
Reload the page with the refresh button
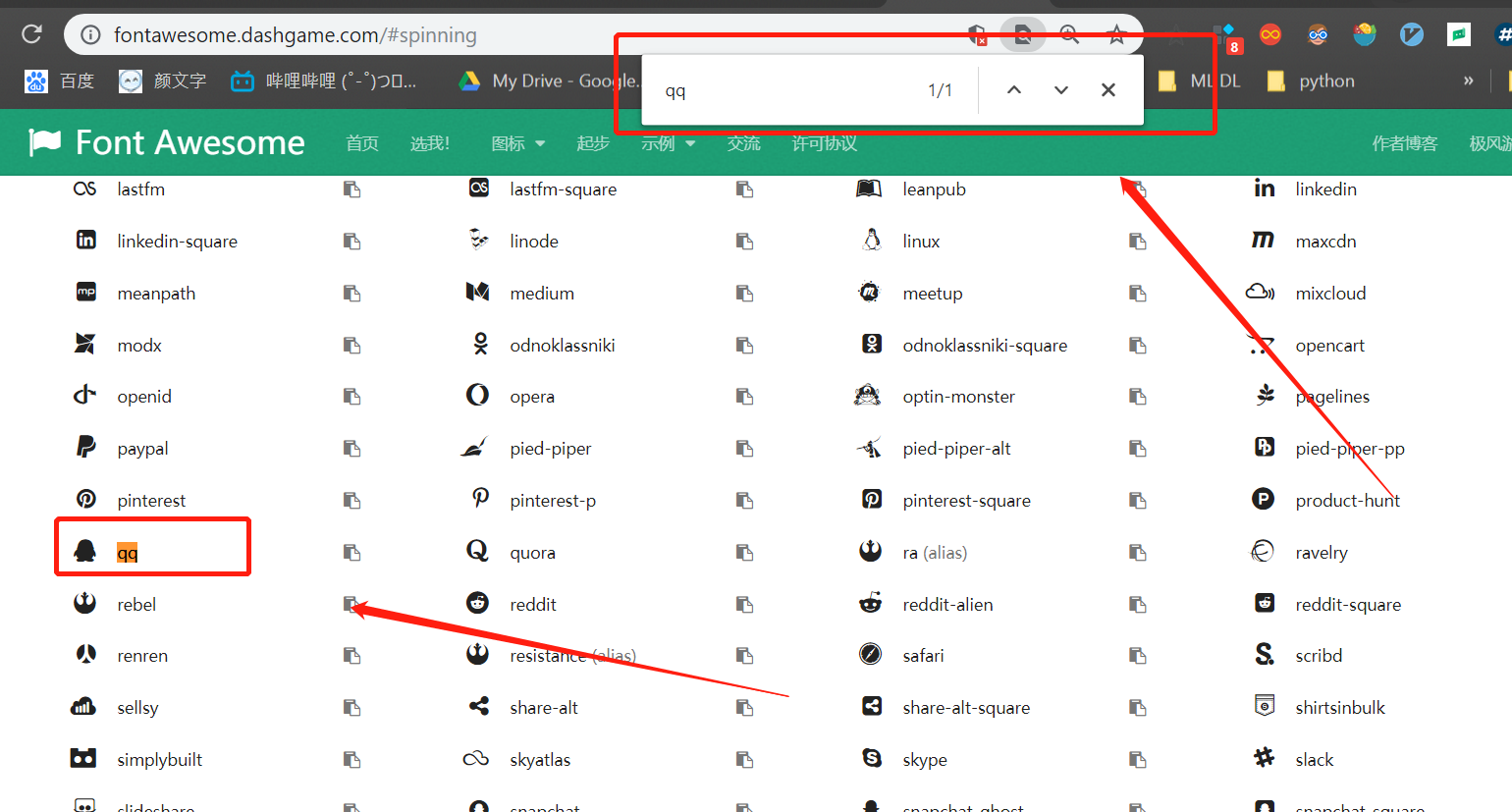point(31,34)
